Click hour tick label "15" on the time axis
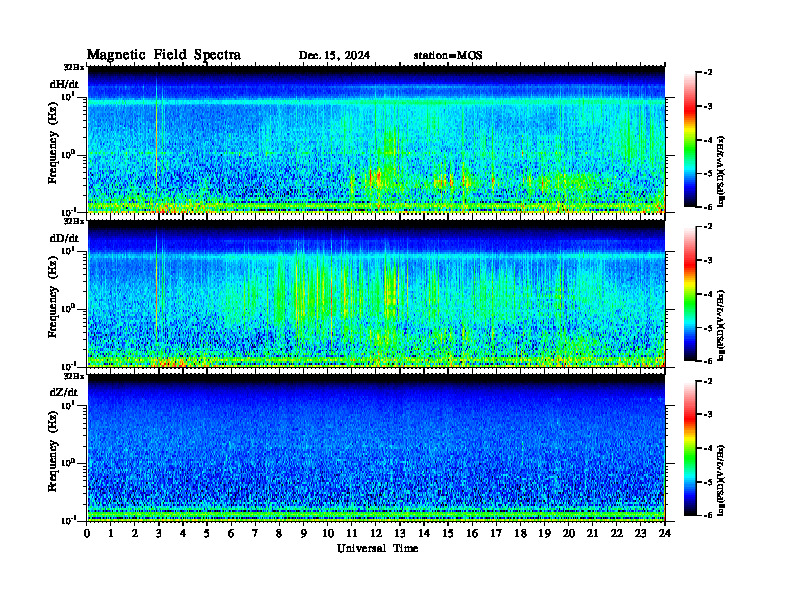This screenshot has width=792, height=612. pos(448,533)
